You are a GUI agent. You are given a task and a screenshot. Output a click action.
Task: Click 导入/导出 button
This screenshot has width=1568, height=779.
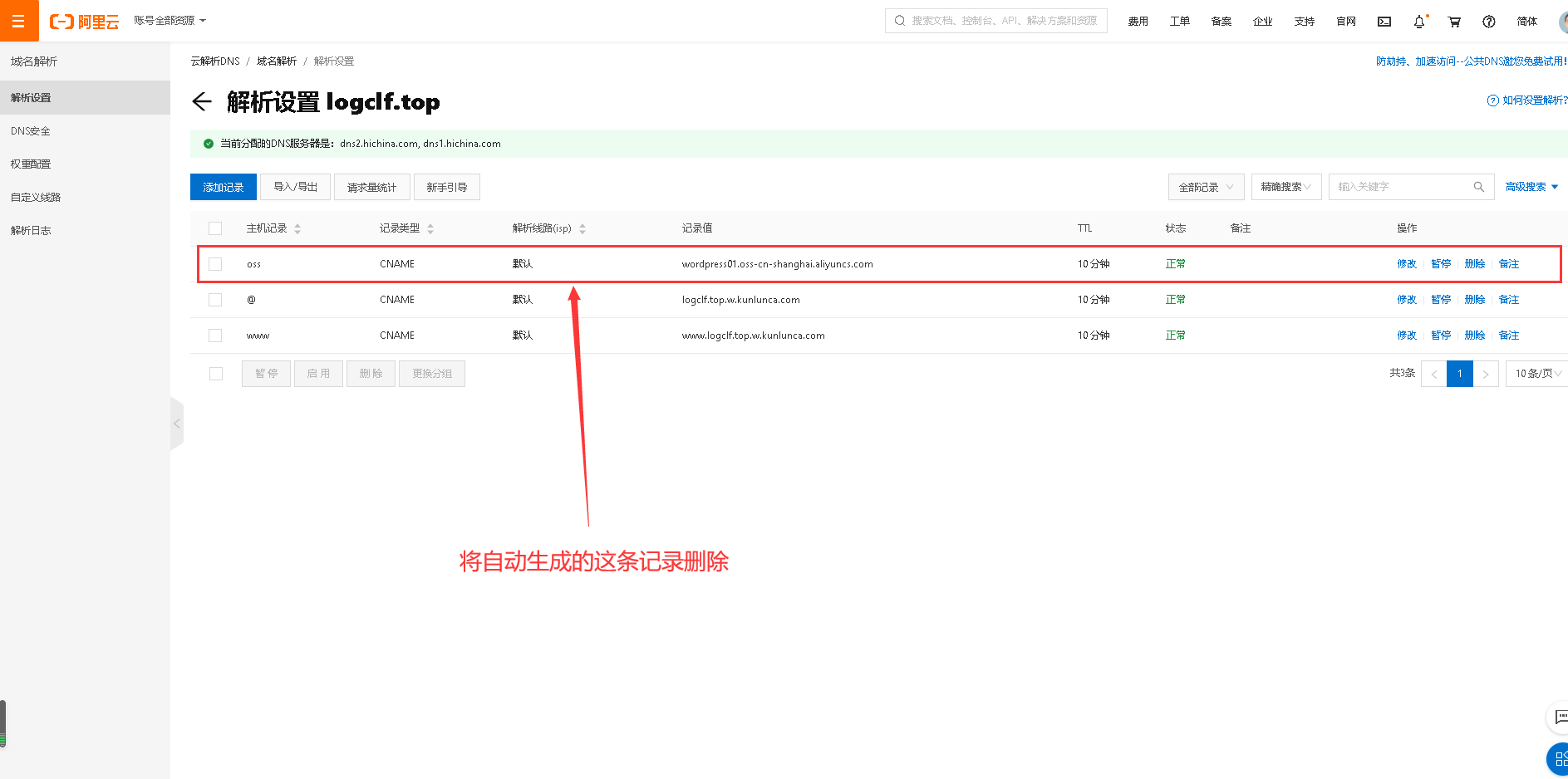coord(295,187)
